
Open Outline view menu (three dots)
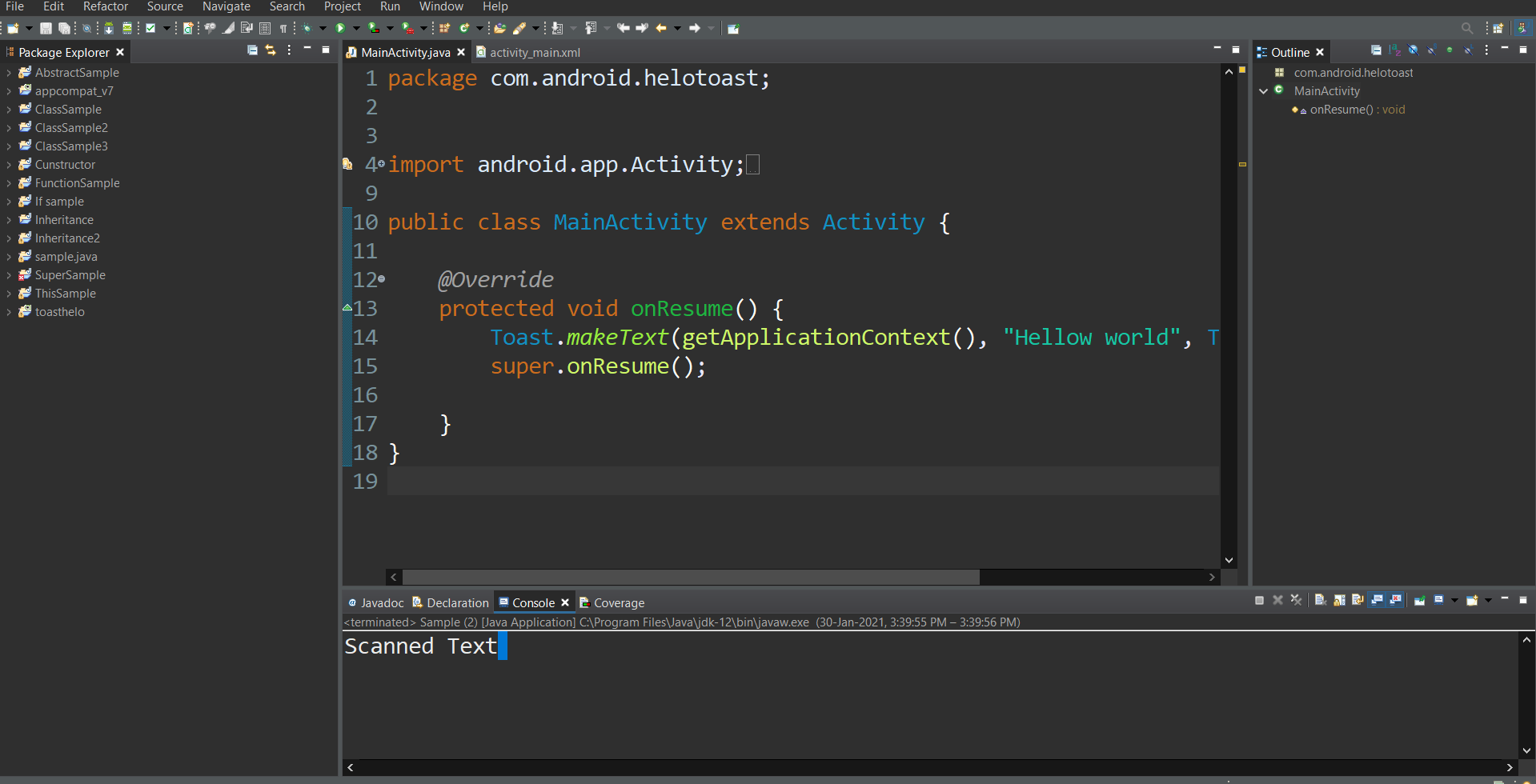tap(1486, 50)
